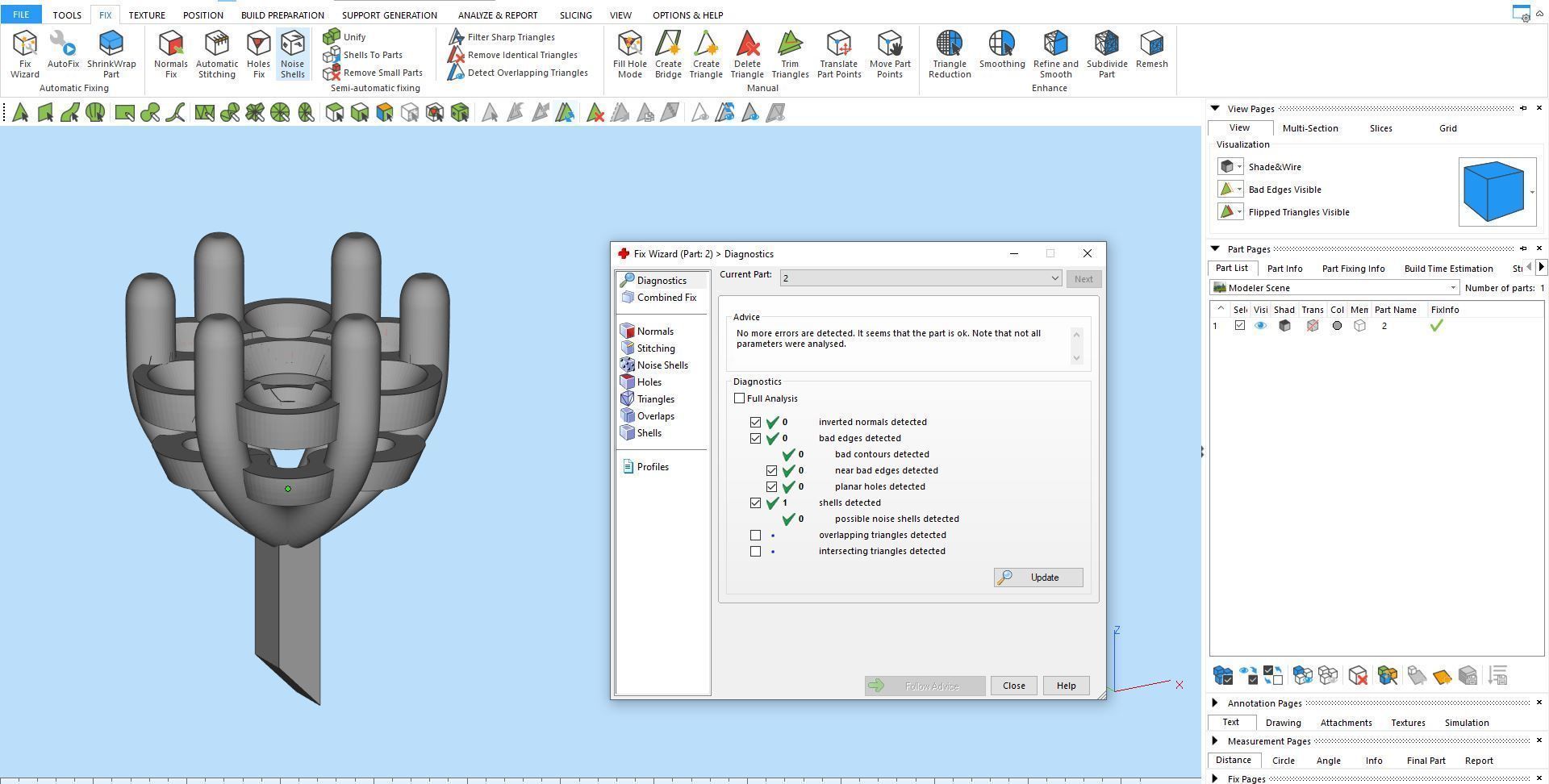
Task: Collapse the Part Pages panel
Action: click(1214, 248)
